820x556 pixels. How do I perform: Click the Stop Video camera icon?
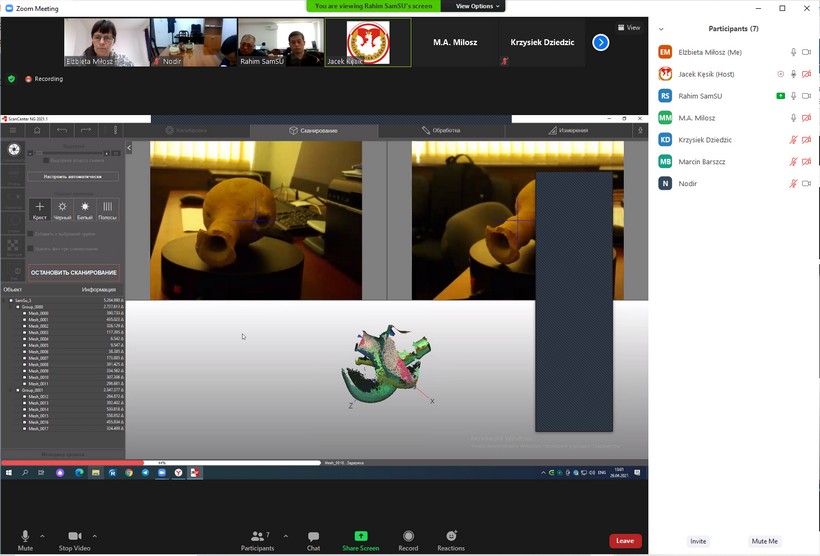pos(74,537)
